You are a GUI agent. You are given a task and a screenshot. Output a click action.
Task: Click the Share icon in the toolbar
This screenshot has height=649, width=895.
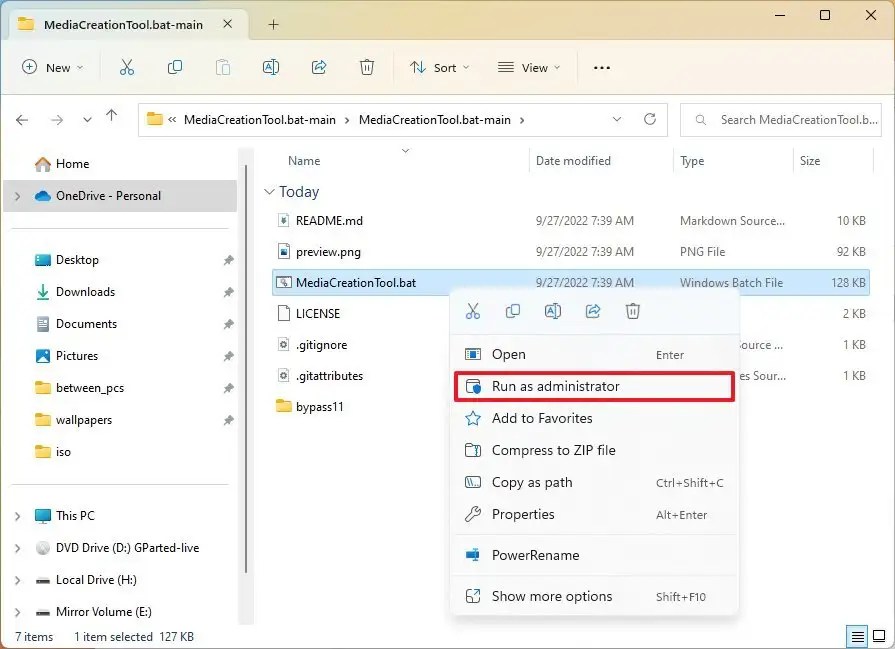click(319, 67)
